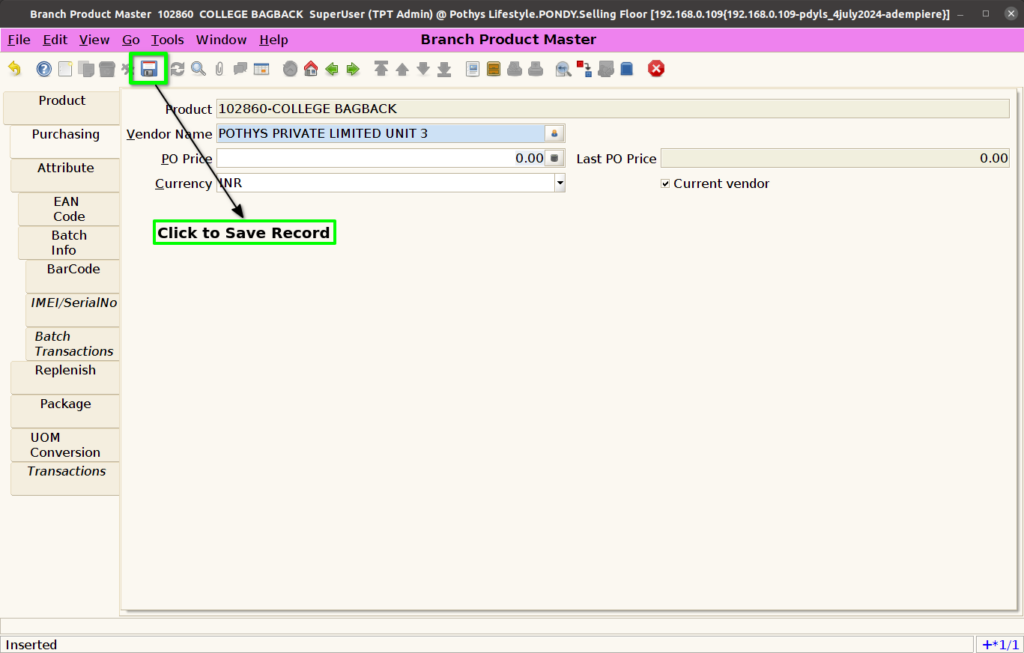Go to Home menu house icon

pyautogui.click(x=311, y=69)
